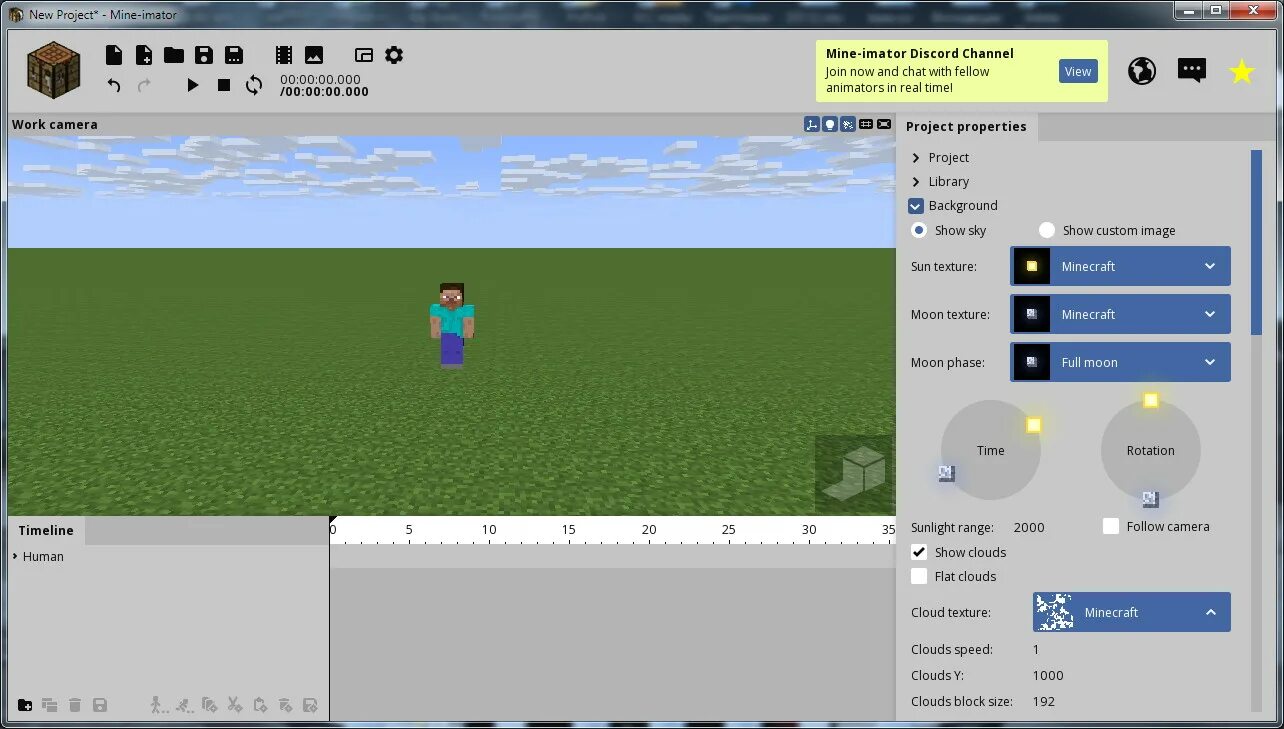
Task: Click the run cycle figure icon
Action: pos(184,705)
